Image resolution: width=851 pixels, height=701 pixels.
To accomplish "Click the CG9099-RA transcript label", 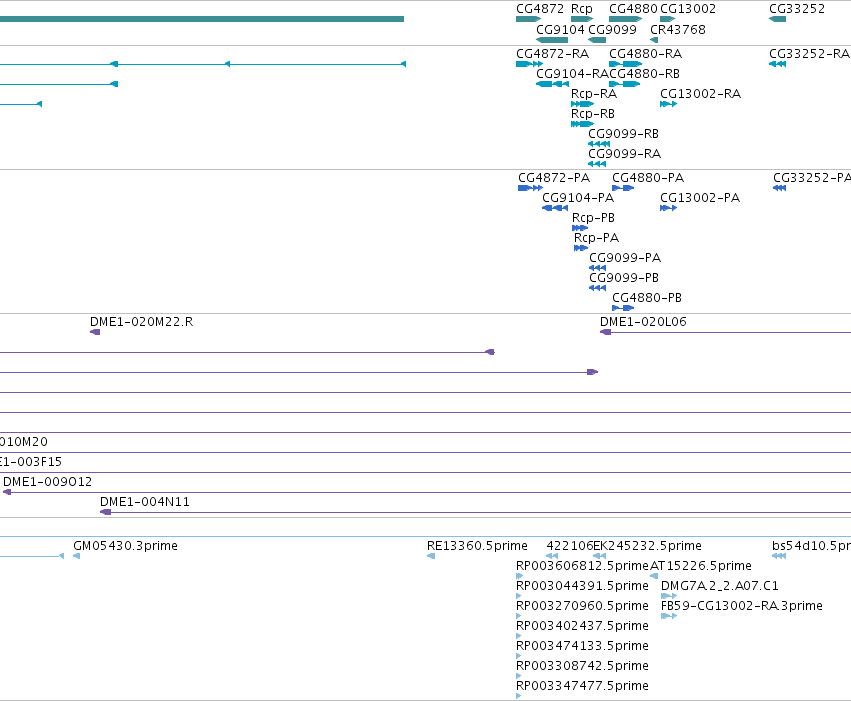I will coord(625,154).
